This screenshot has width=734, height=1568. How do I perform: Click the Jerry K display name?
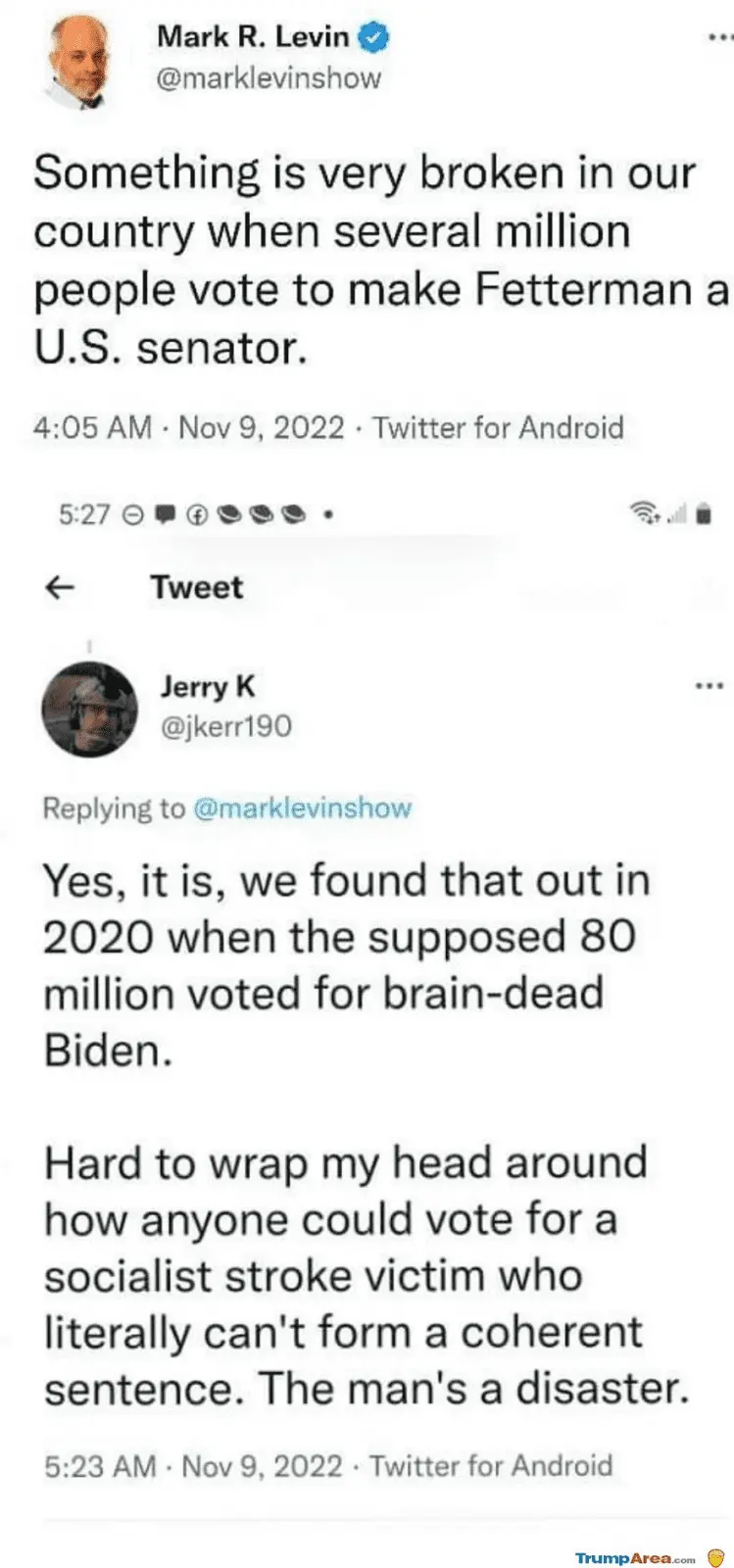(207, 687)
